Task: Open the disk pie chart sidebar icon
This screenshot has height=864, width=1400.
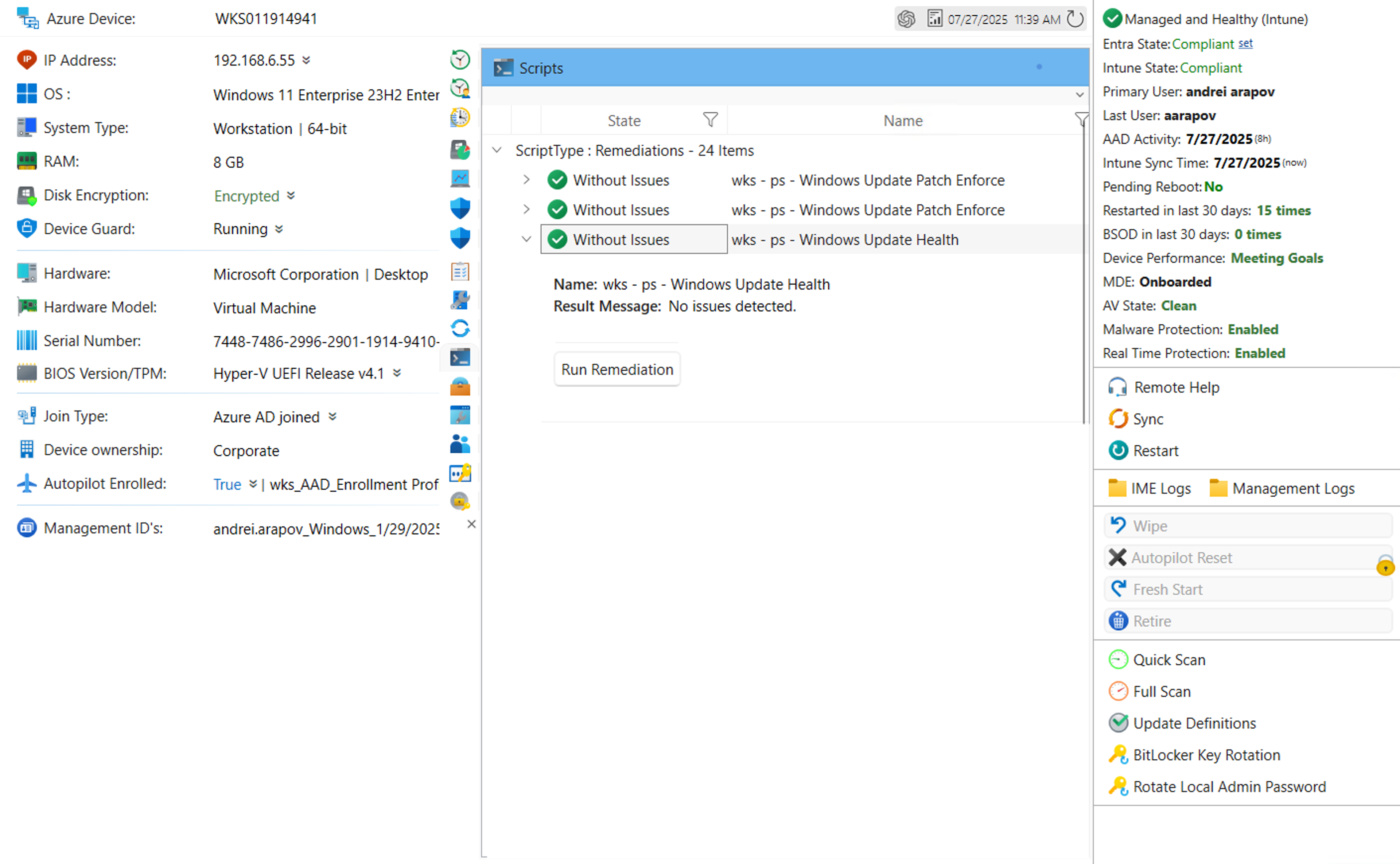Action: 460,150
